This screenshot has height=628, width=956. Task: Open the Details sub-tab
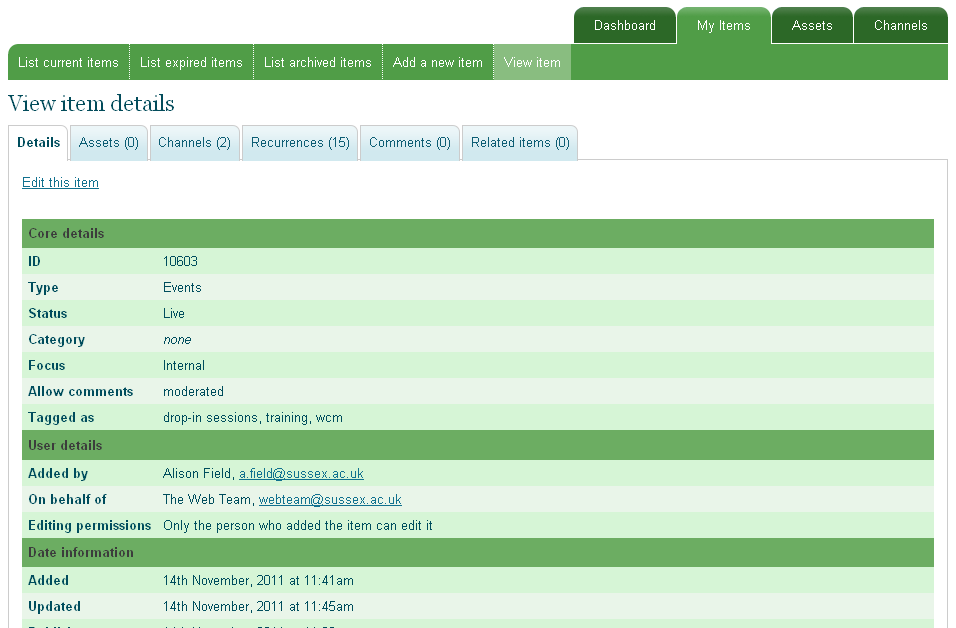pos(38,143)
